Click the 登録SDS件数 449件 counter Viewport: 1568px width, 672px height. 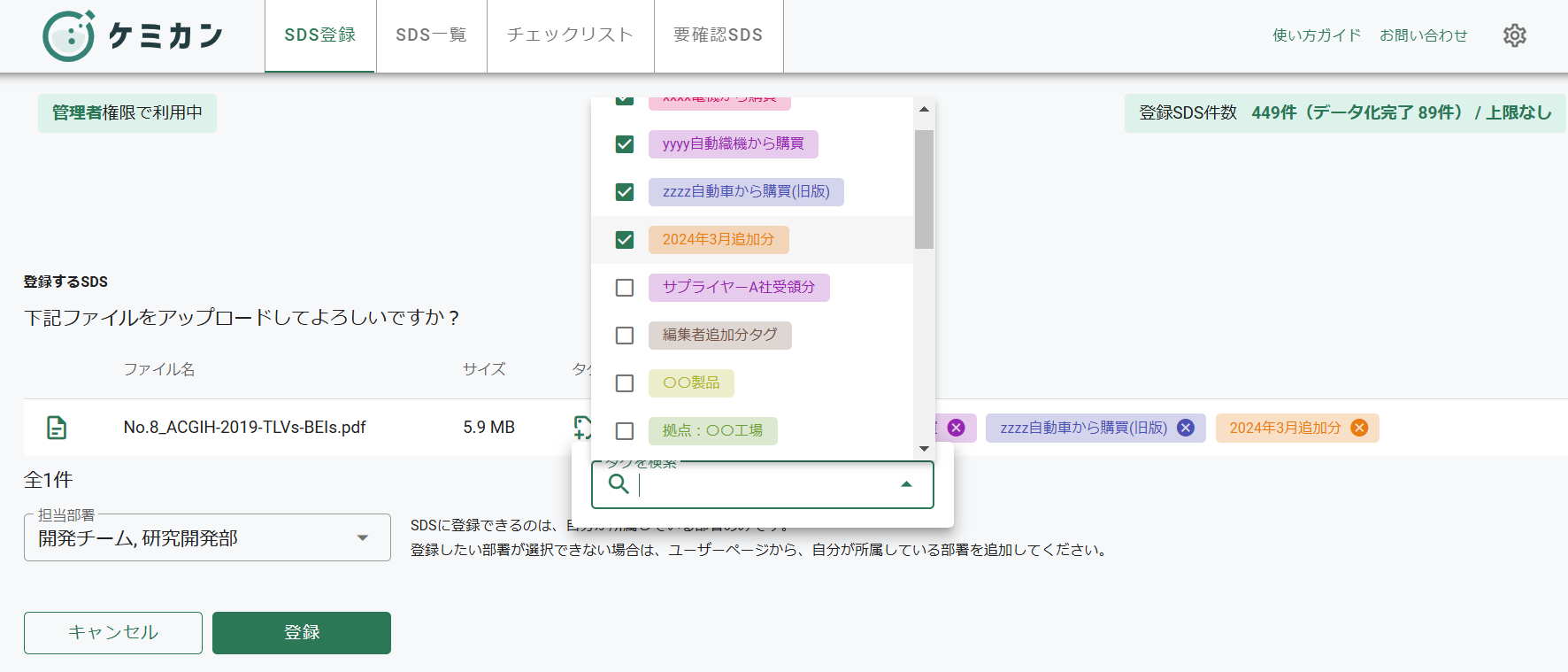1345,113
